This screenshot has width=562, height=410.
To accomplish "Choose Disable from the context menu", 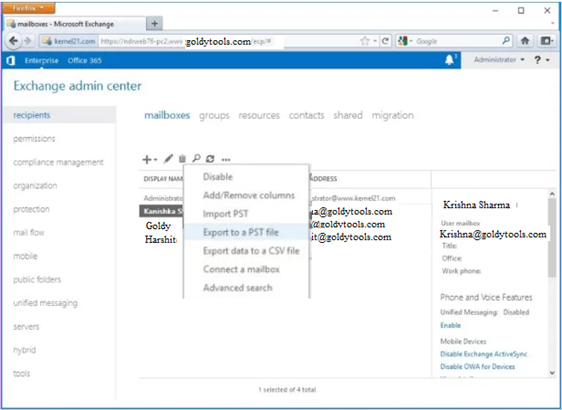I will tap(246, 177).
